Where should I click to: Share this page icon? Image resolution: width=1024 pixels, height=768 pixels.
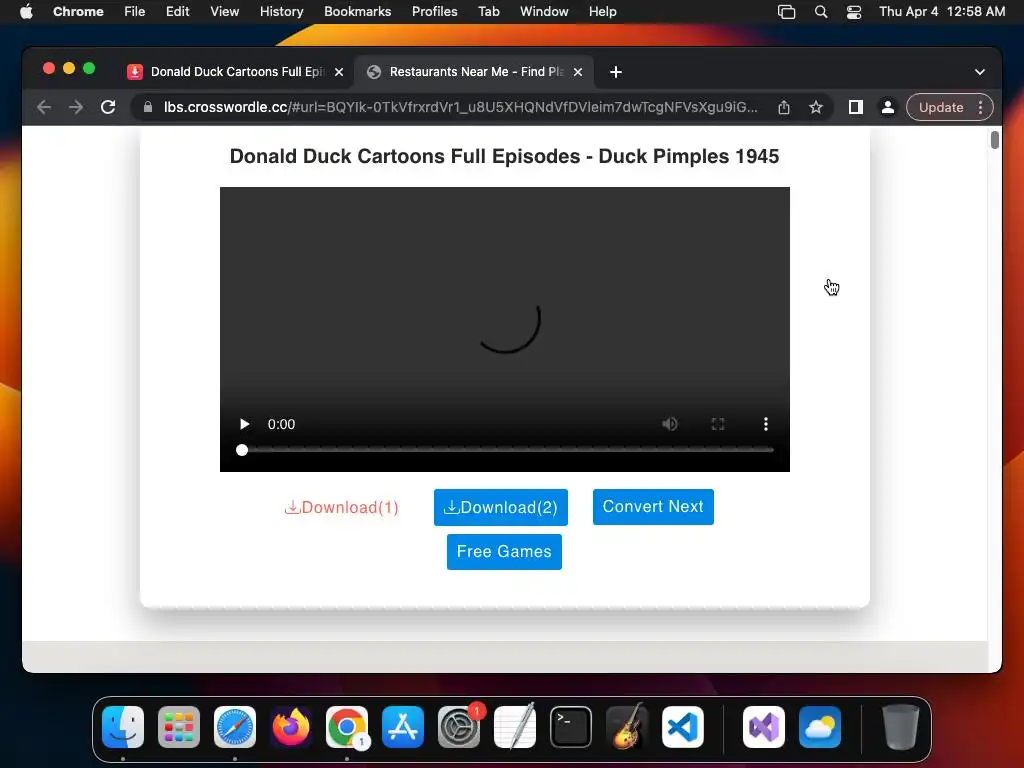pyautogui.click(x=784, y=107)
